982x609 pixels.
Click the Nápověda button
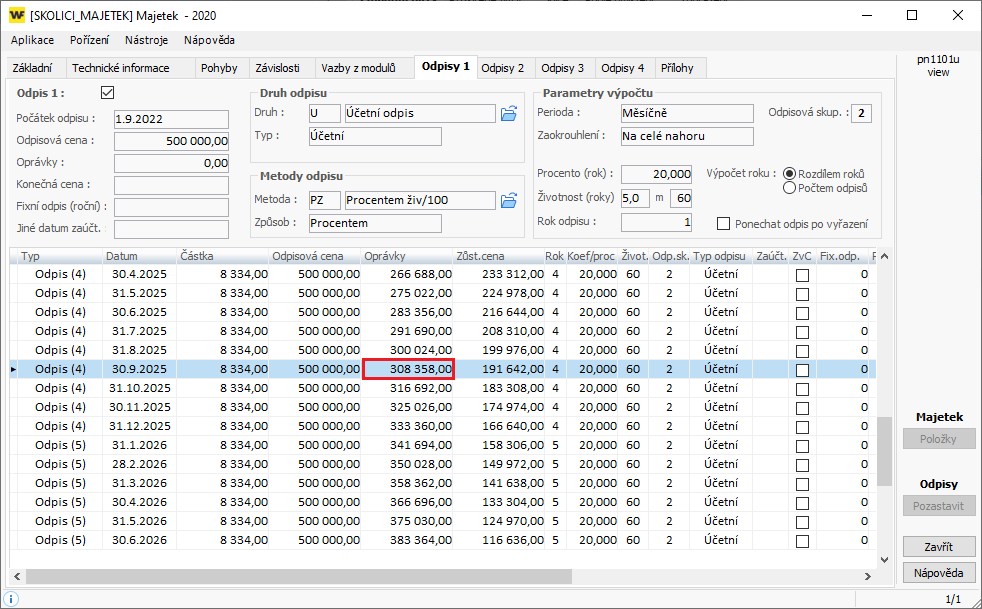coord(939,573)
